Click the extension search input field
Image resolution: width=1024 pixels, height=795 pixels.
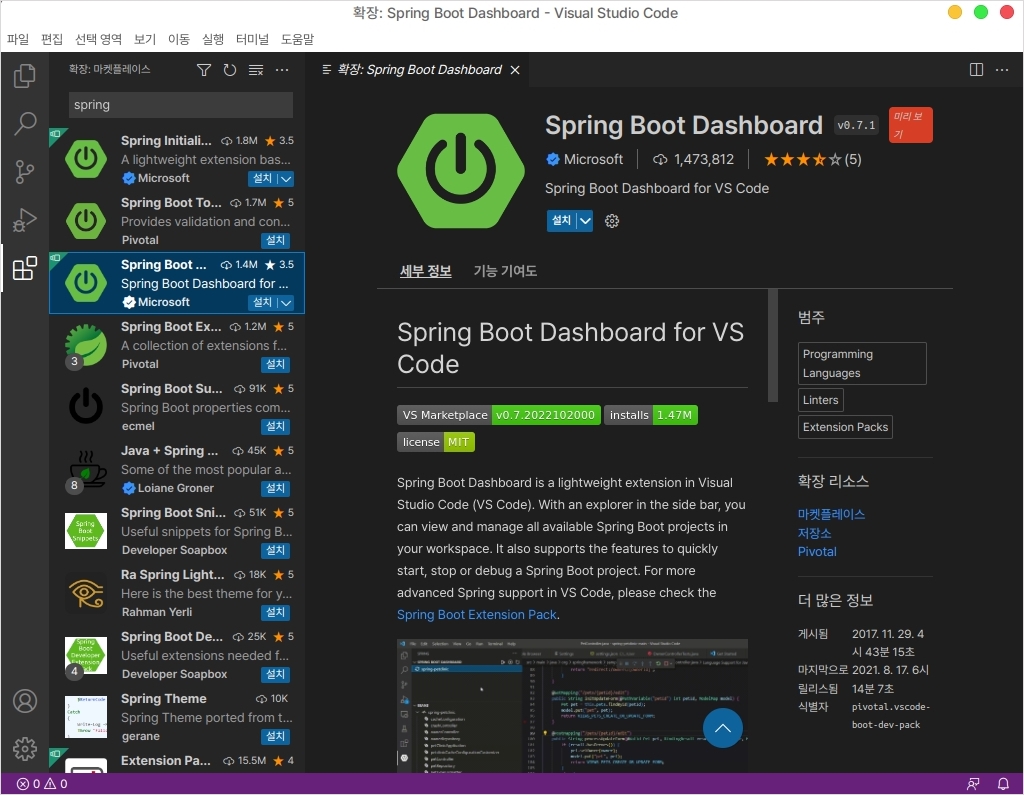[180, 105]
